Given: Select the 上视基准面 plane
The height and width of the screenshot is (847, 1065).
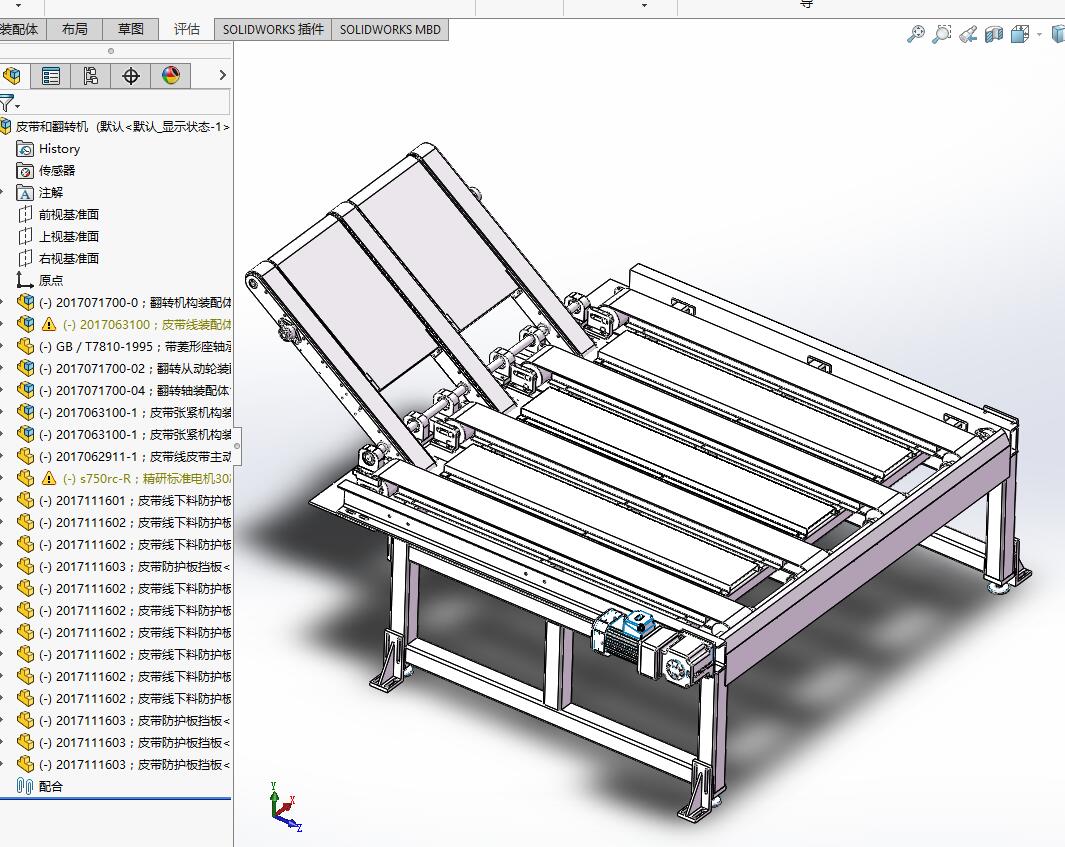Looking at the screenshot, I should click(x=58, y=236).
